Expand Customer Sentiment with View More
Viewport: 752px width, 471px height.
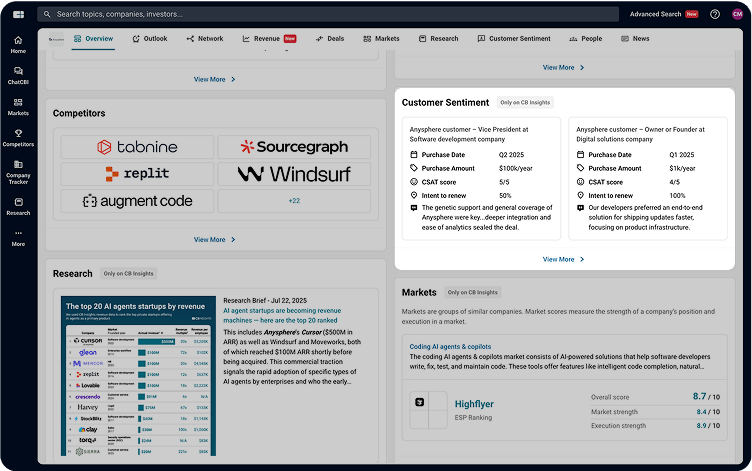click(x=563, y=259)
